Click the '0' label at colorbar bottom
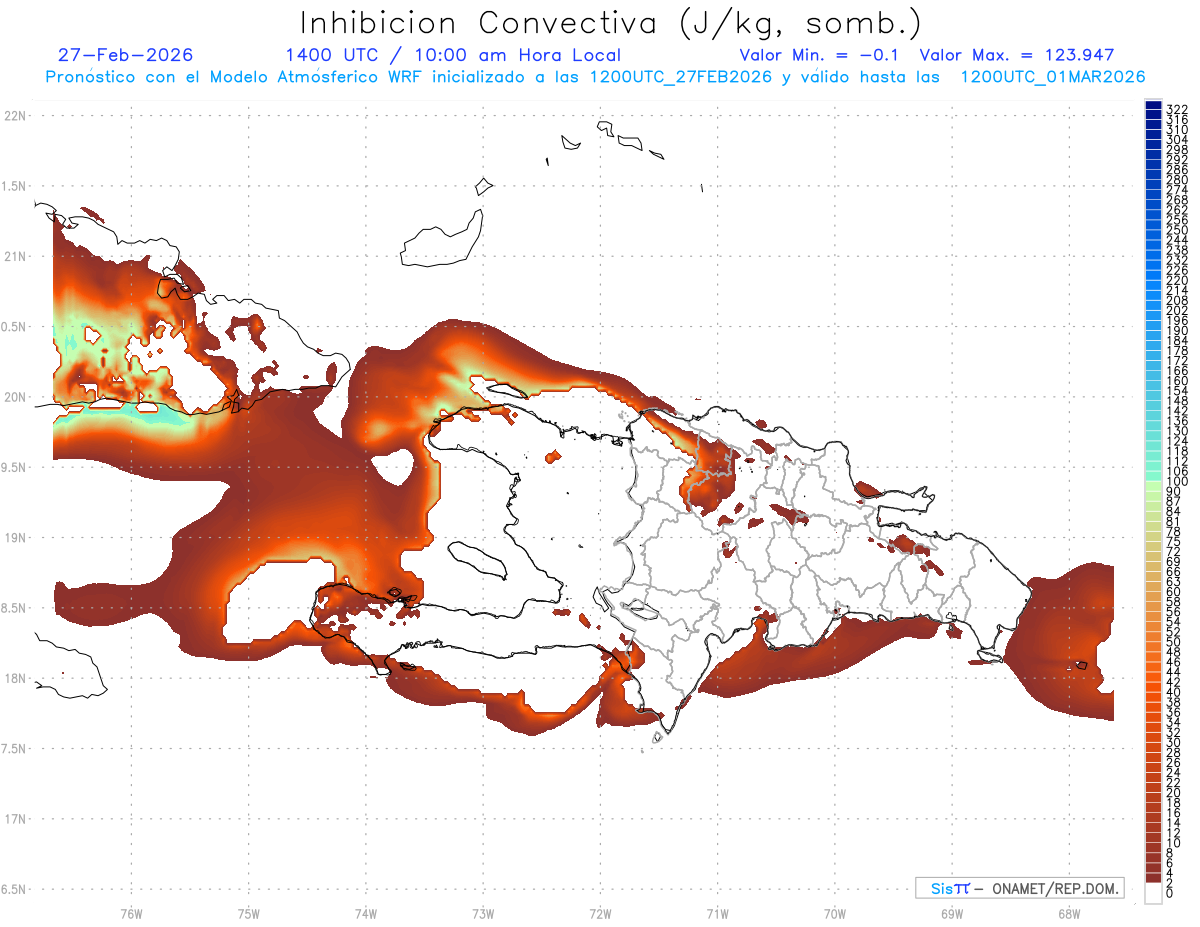 tap(1169, 894)
